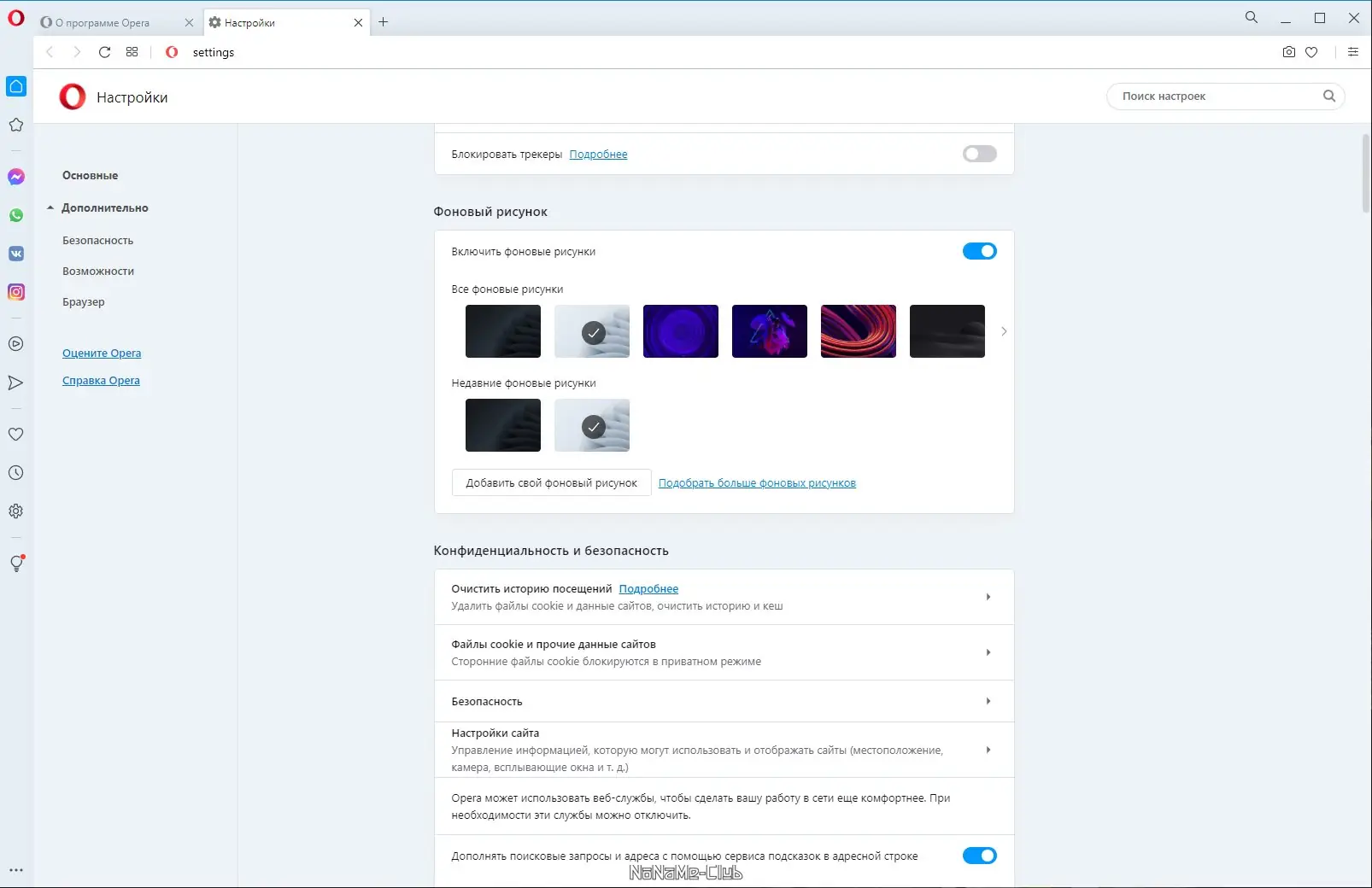The width and height of the screenshot is (1372, 888).
Task: Expand the Настройки сайта row
Action: coord(724,750)
